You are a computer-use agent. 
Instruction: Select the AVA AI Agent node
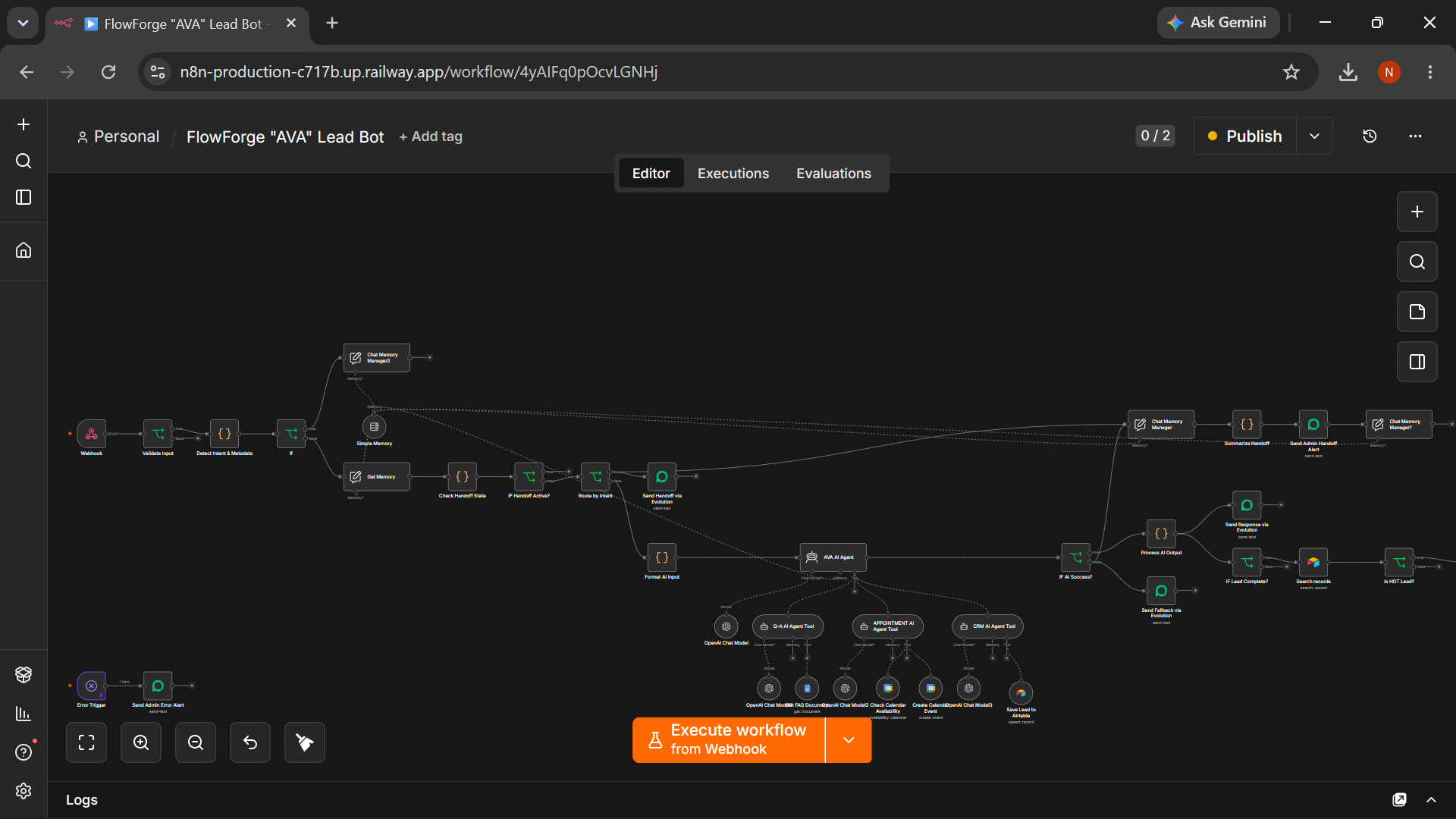pyautogui.click(x=833, y=557)
